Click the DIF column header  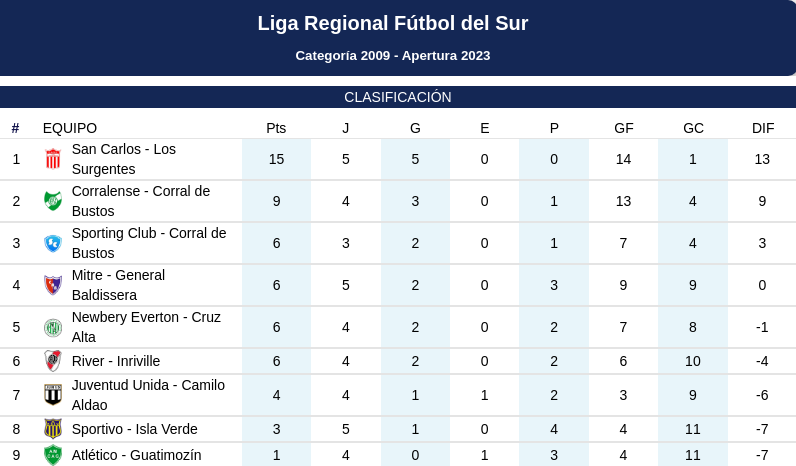coord(763,128)
